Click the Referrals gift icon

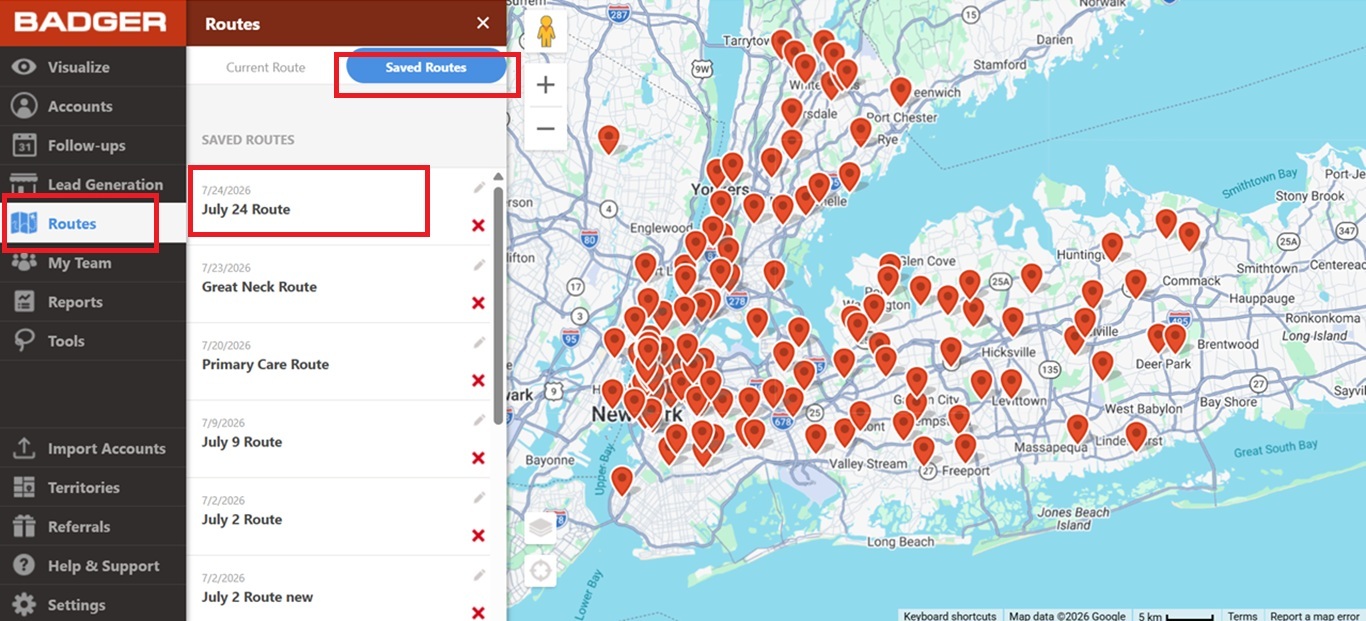pos(24,527)
